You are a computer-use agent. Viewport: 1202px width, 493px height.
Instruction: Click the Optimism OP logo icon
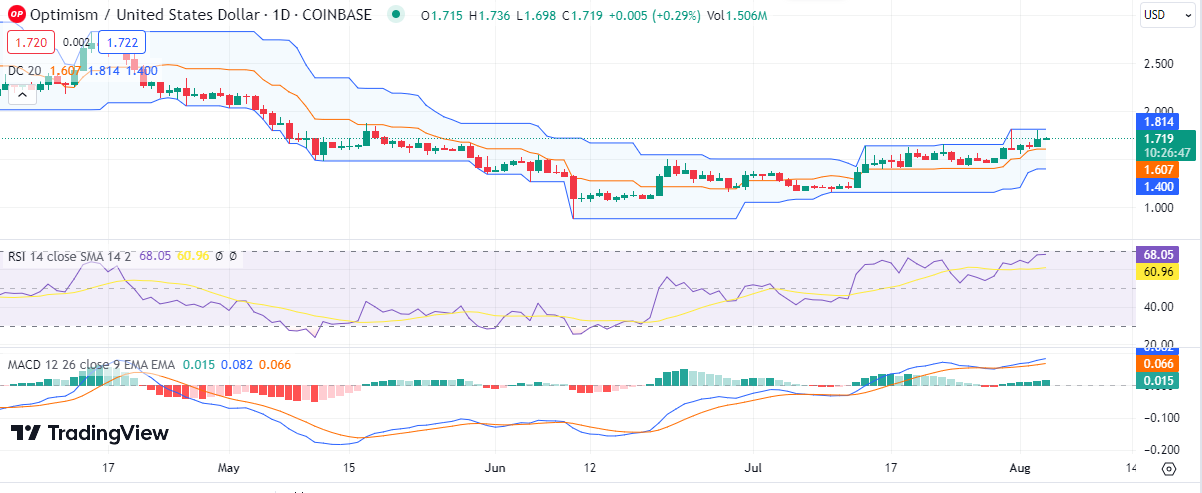pyautogui.click(x=16, y=15)
